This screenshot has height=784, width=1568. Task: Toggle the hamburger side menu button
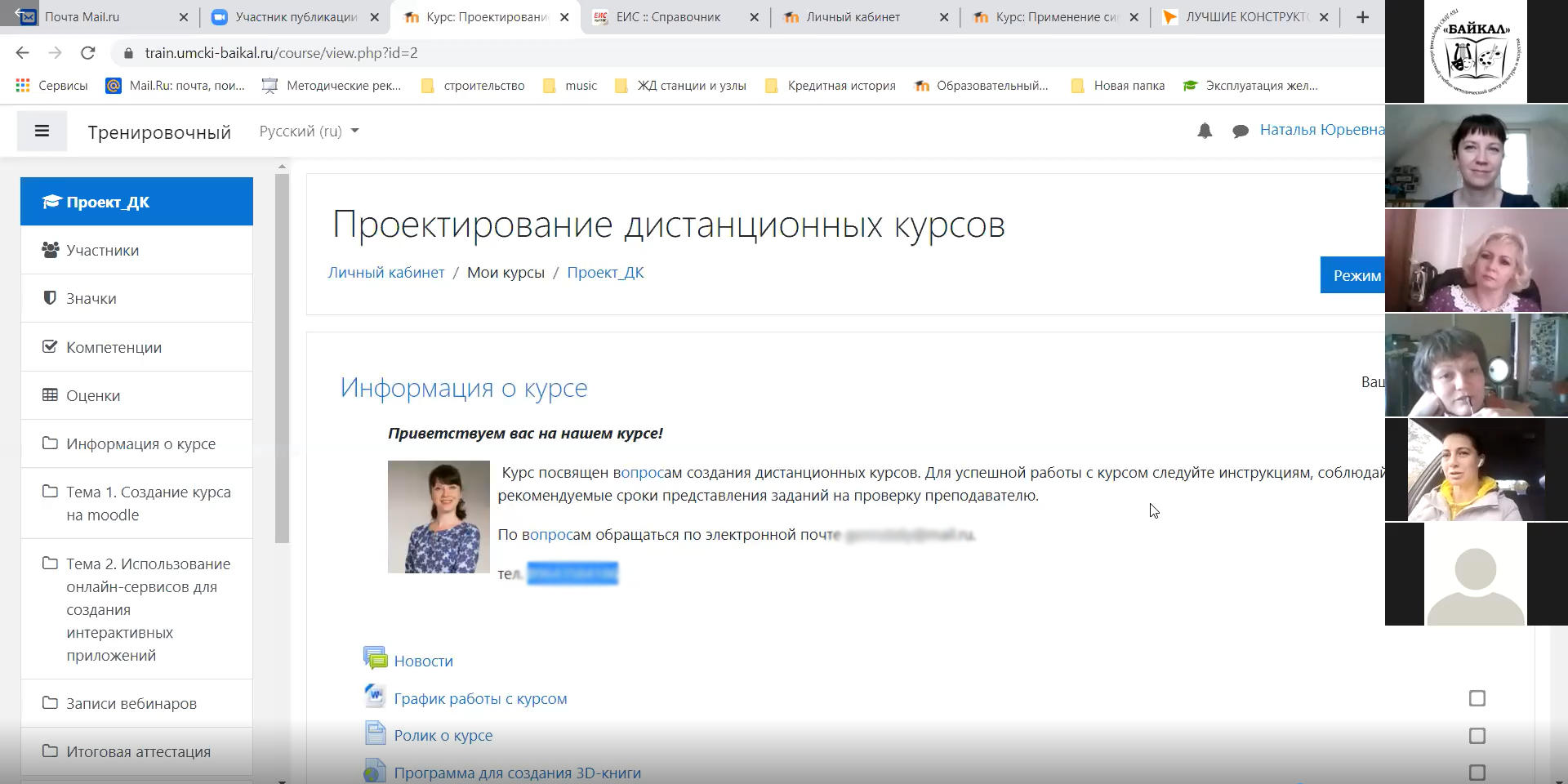[42, 131]
